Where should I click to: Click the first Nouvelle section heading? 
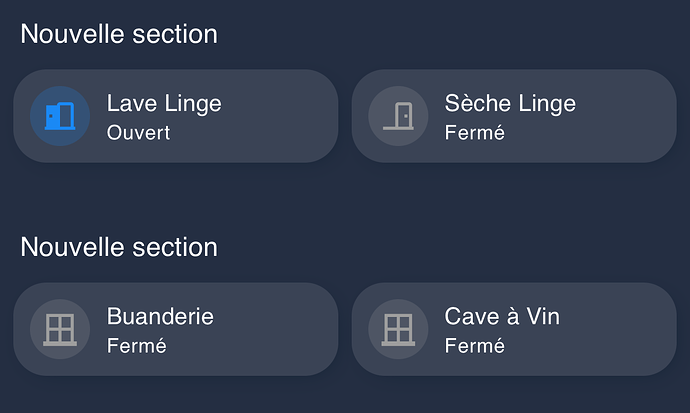(119, 34)
